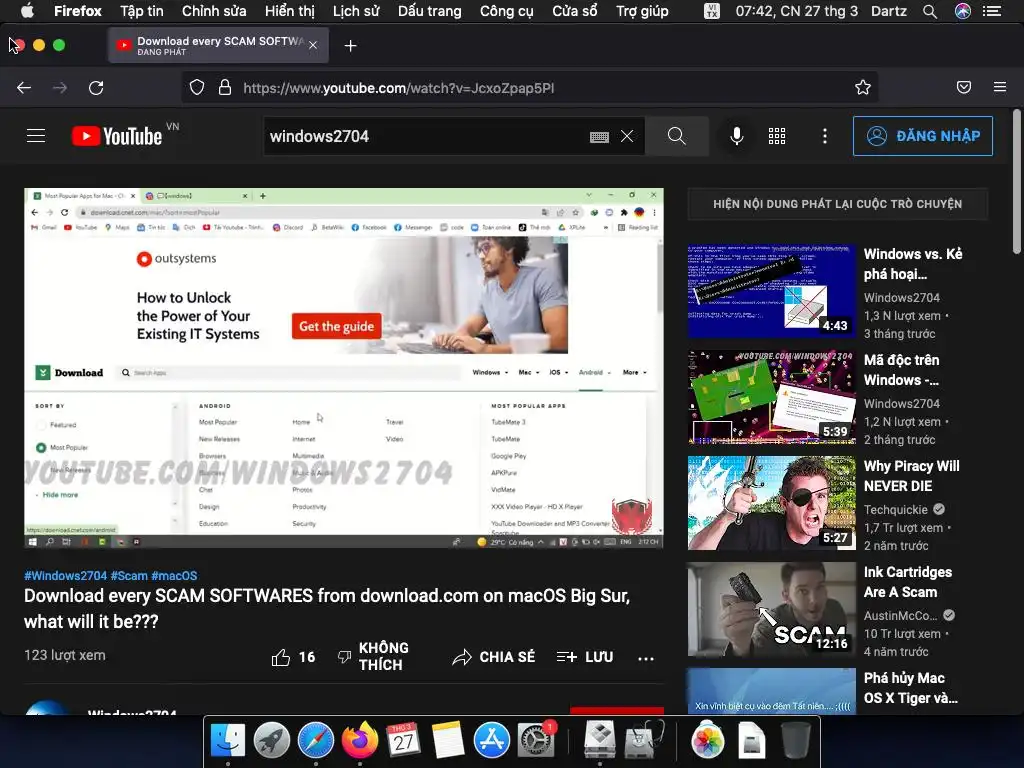Click the video player area

pyautogui.click(x=344, y=368)
